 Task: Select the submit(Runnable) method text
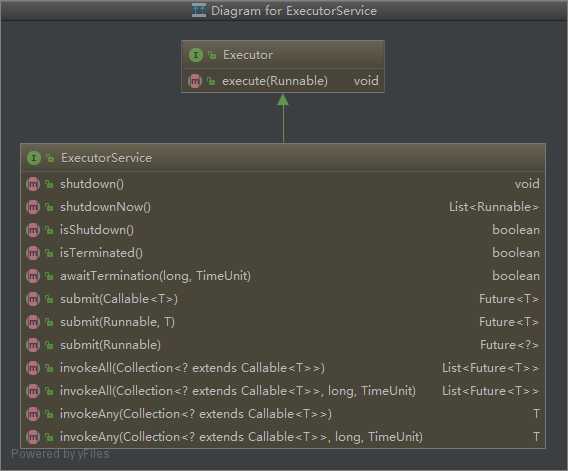click(110, 345)
